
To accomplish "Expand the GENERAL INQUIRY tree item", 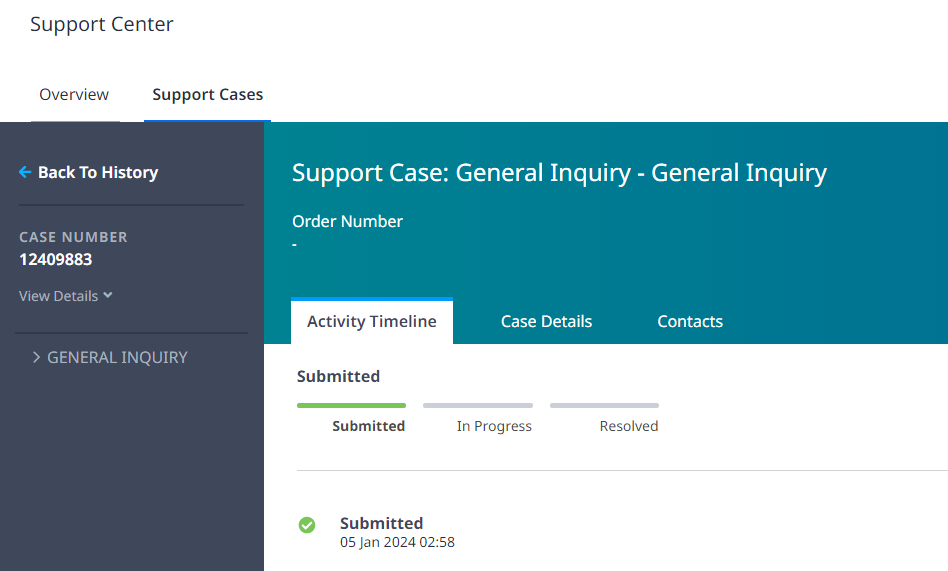I will [x=110, y=357].
